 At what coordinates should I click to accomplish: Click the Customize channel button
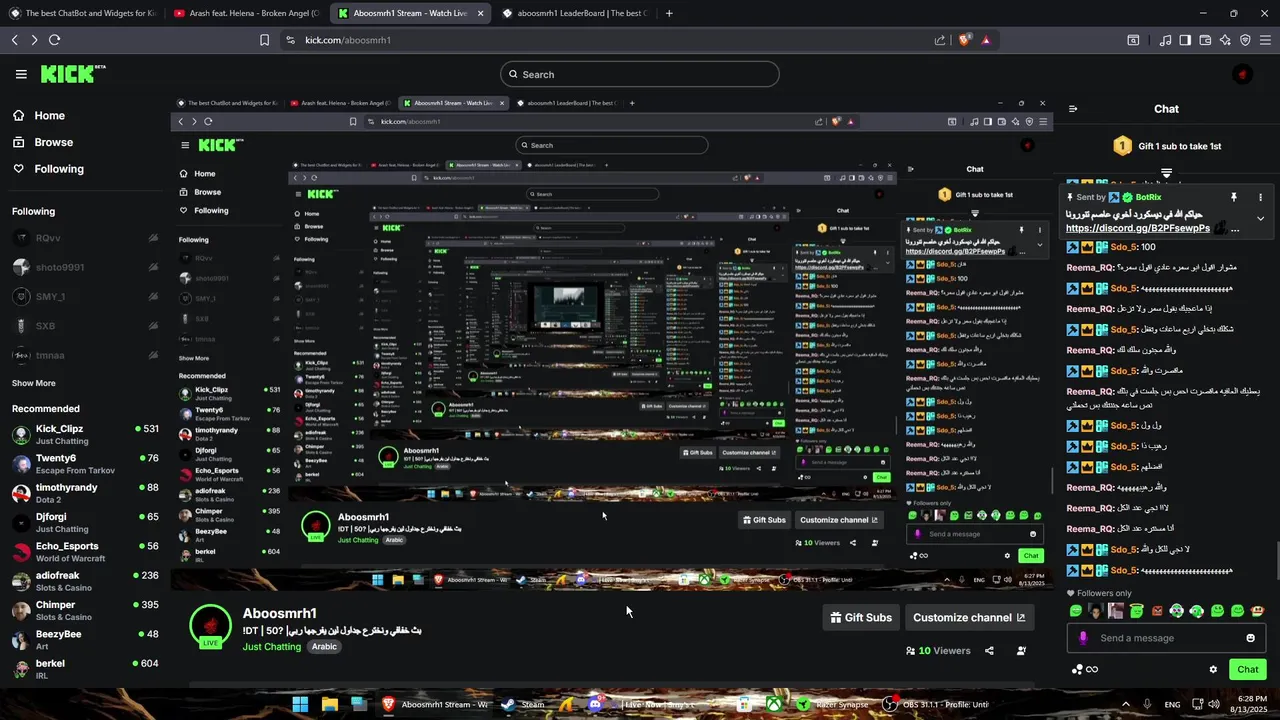tap(969, 617)
